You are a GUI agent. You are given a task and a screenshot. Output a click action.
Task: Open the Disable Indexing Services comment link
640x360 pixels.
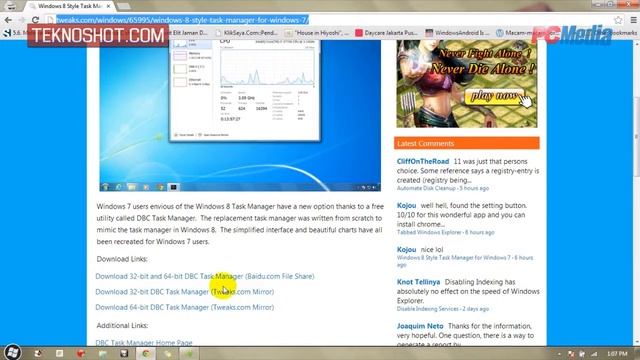427,309
